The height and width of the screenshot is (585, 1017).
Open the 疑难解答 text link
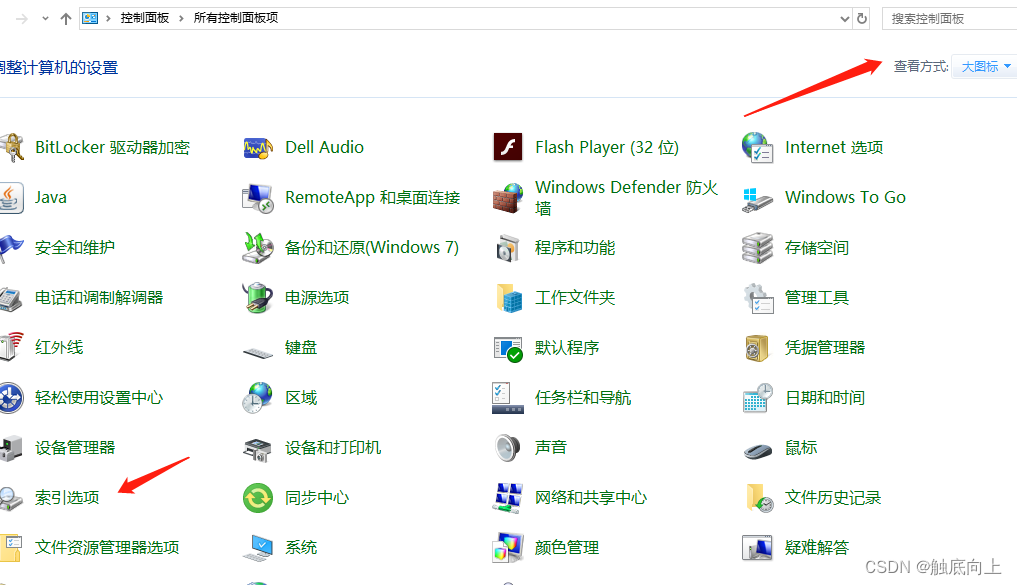[x=817, y=548]
